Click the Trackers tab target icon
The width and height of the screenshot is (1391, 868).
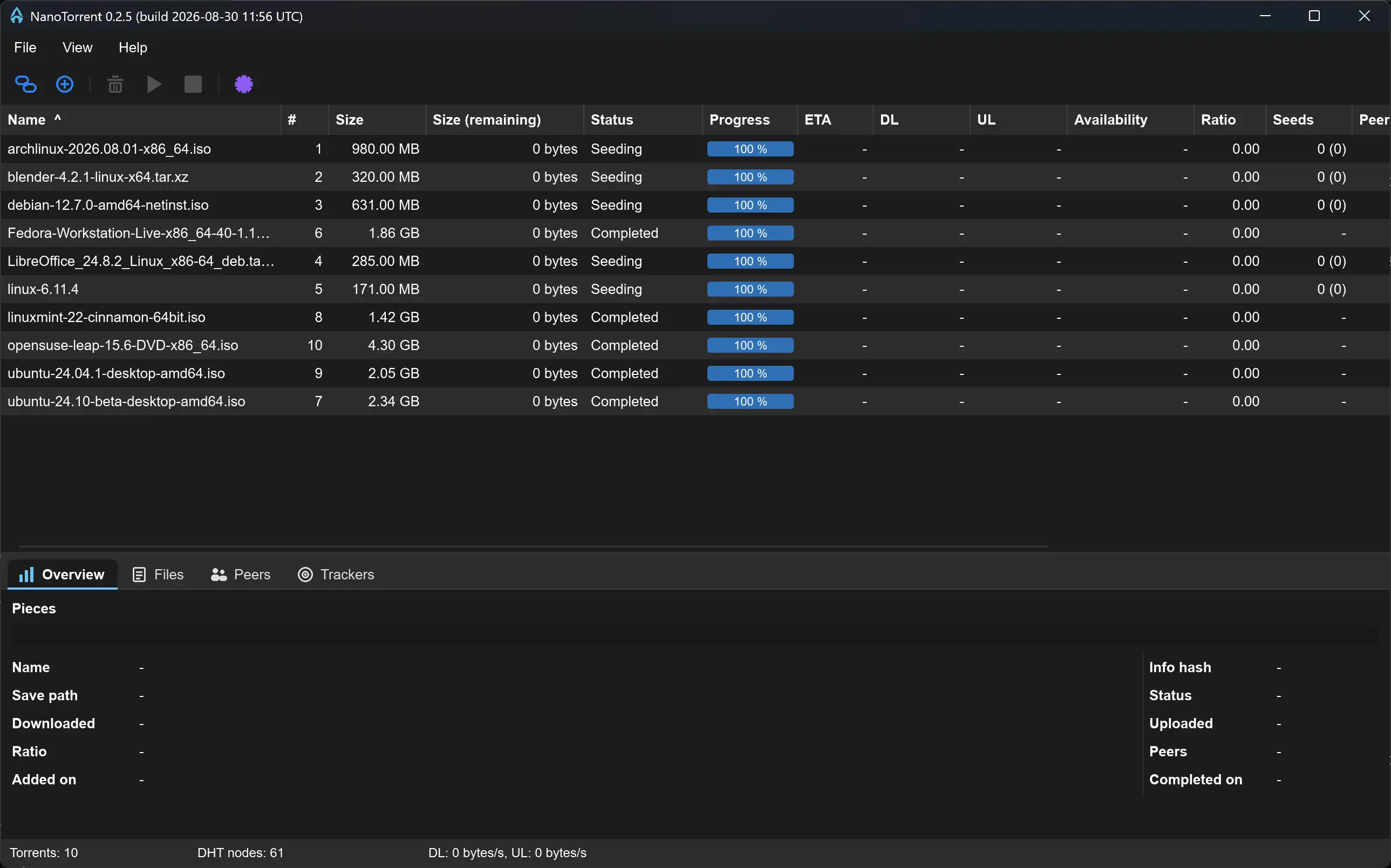[305, 575]
